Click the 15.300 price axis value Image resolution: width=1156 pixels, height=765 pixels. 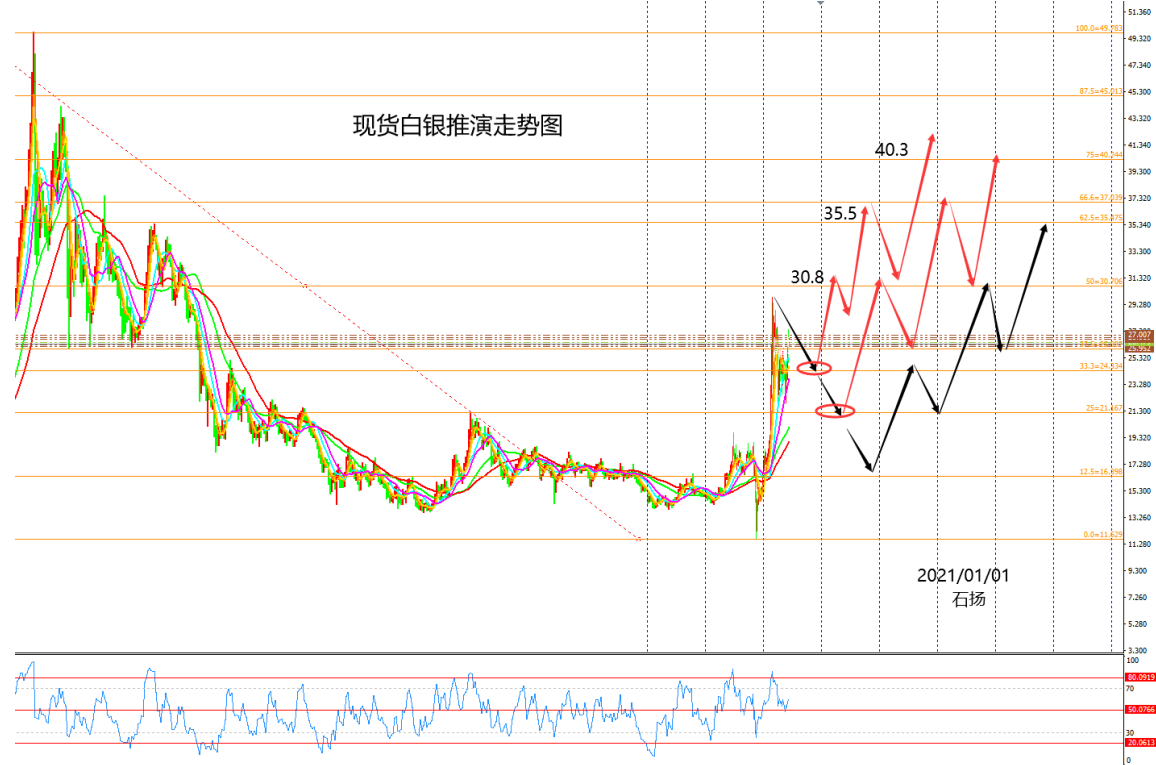point(1140,491)
